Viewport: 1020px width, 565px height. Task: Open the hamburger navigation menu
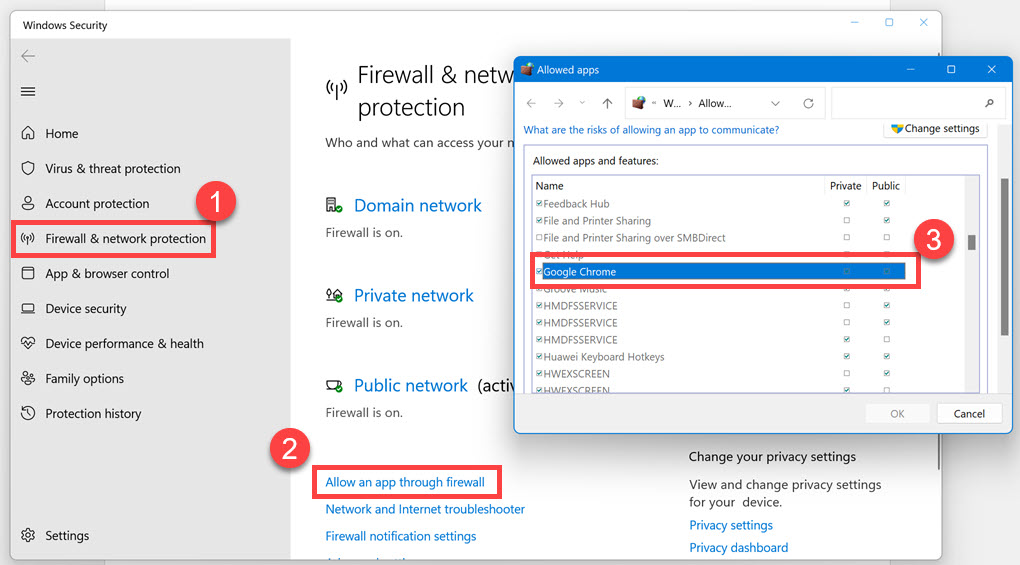[x=28, y=92]
